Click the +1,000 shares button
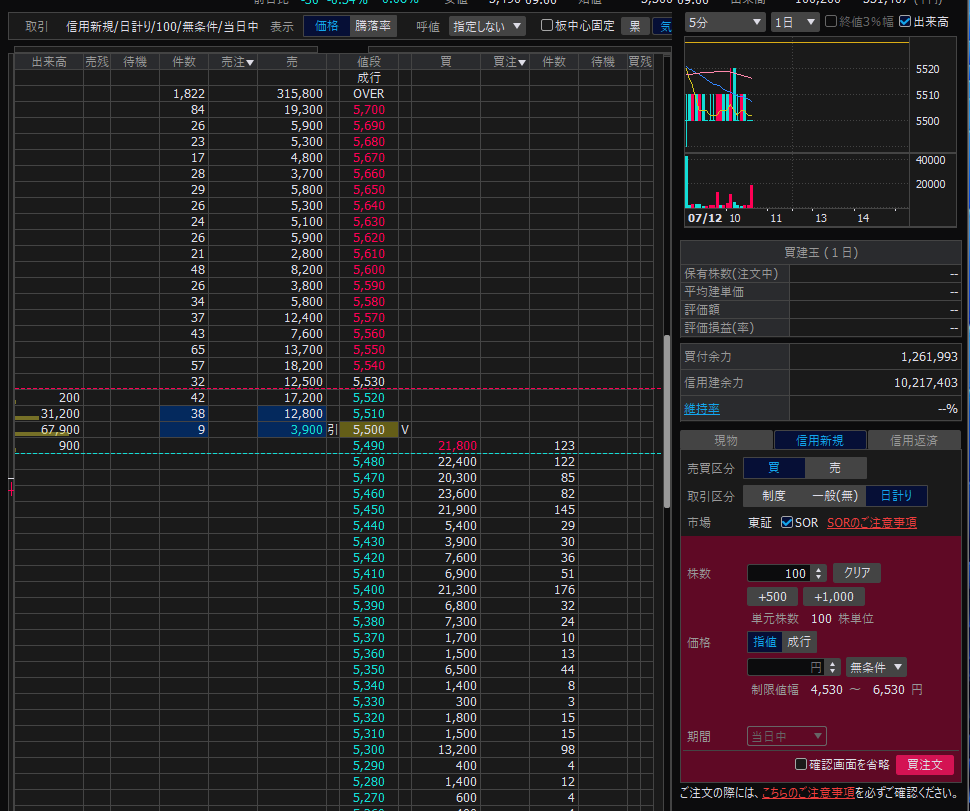 (833, 596)
